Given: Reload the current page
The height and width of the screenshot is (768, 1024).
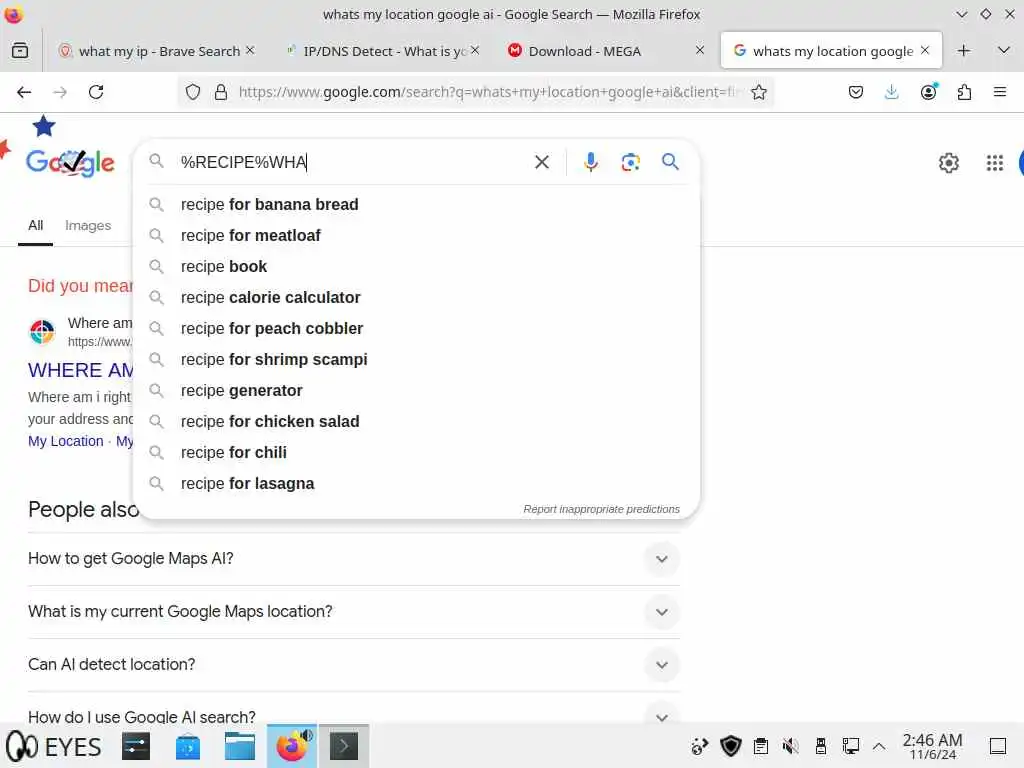Looking at the screenshot, I should pyautogui.click(x=96, y=92).
